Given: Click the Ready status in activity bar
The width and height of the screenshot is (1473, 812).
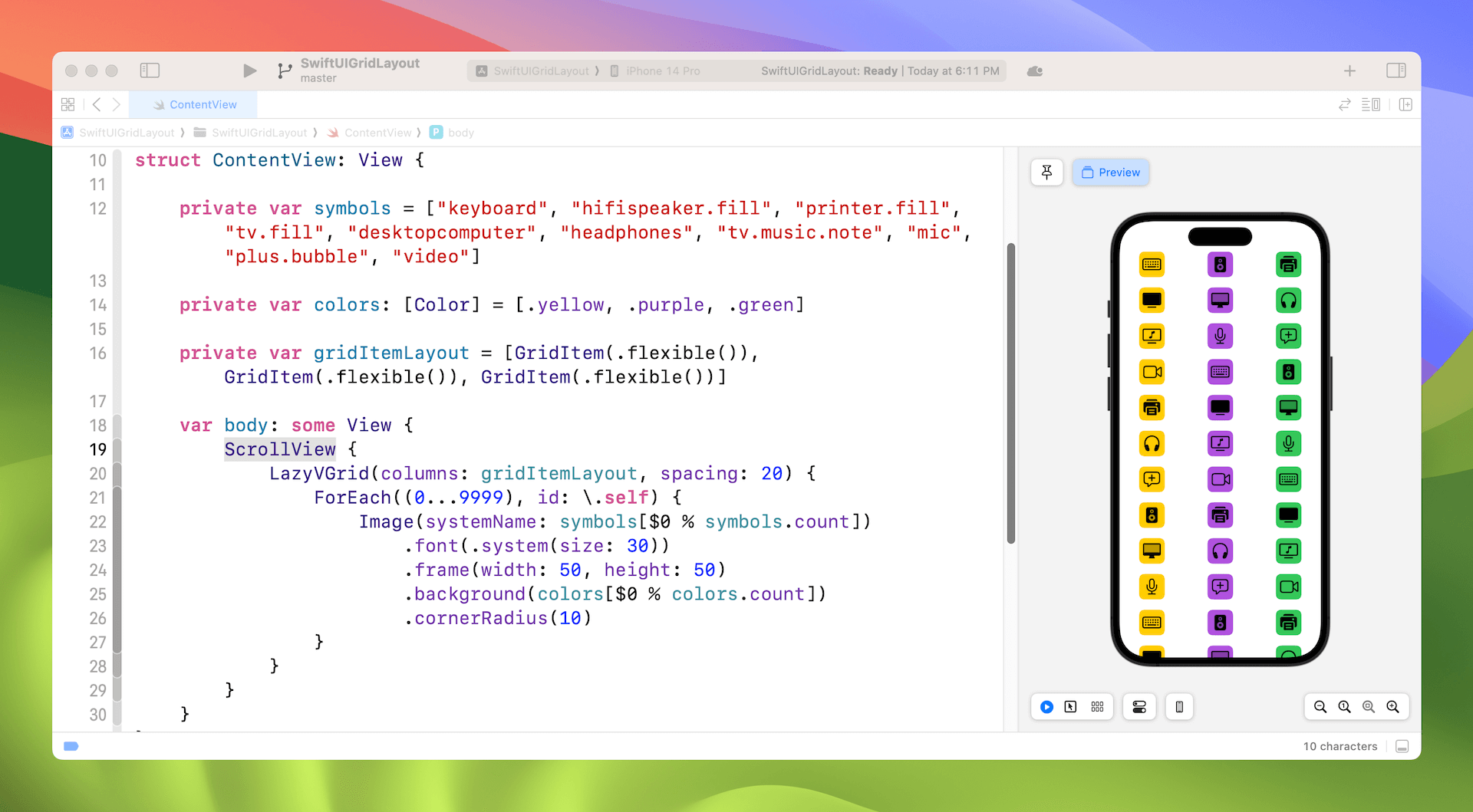Looking at the screenshot, I should click(x=880, y=71).
